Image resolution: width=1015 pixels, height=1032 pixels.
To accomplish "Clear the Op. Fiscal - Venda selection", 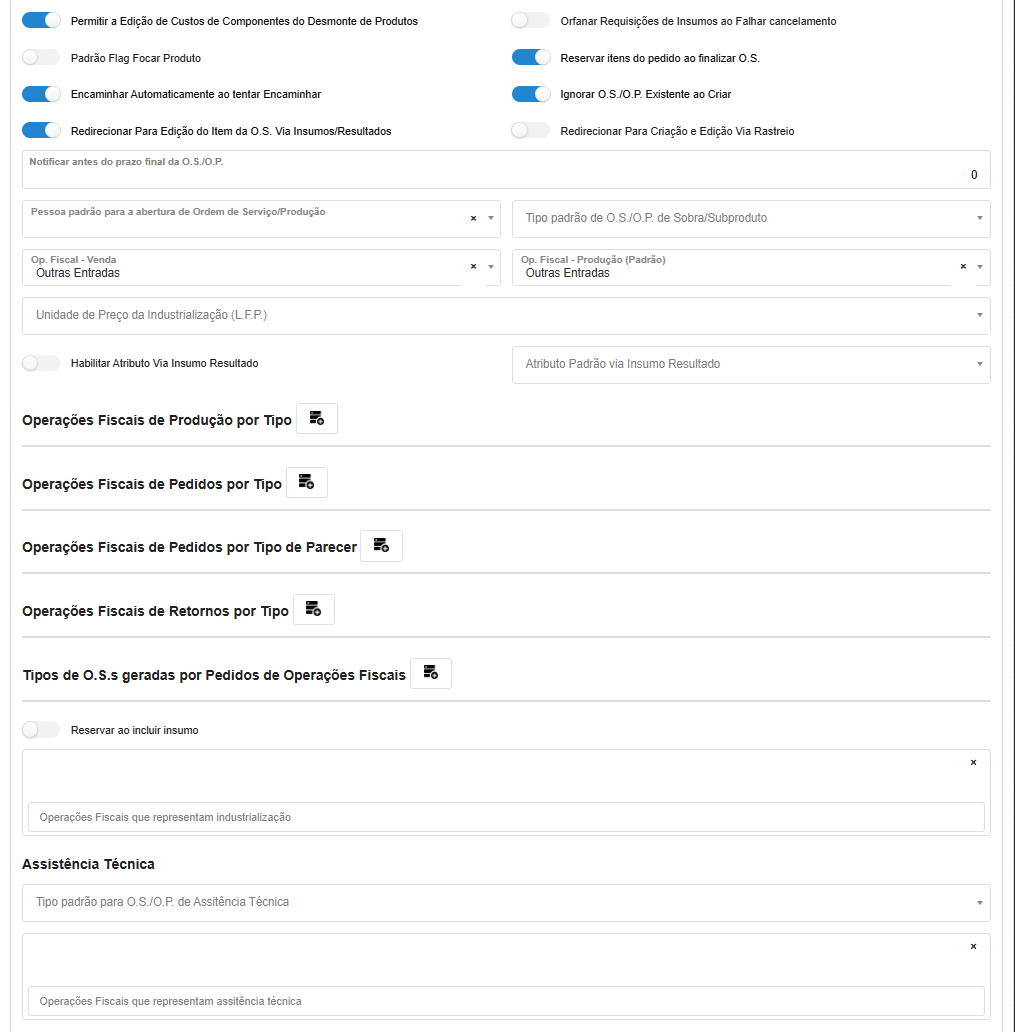I will pos(473,267).
